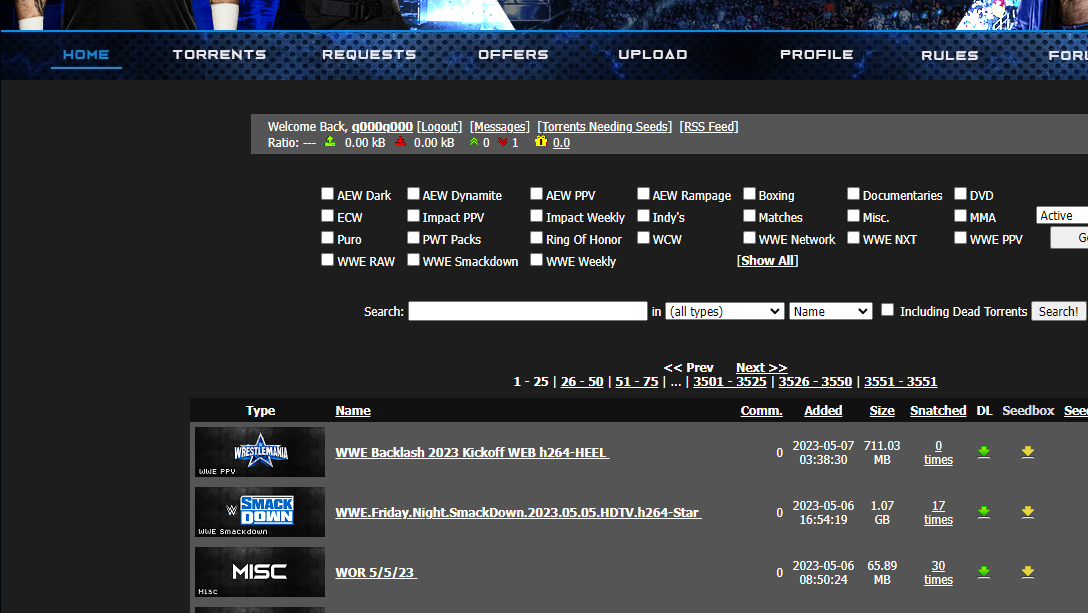This screenshot has width=1088, height=613.
Task: Download the WOR 5/5/23 torrent
Action: (983, 572)
